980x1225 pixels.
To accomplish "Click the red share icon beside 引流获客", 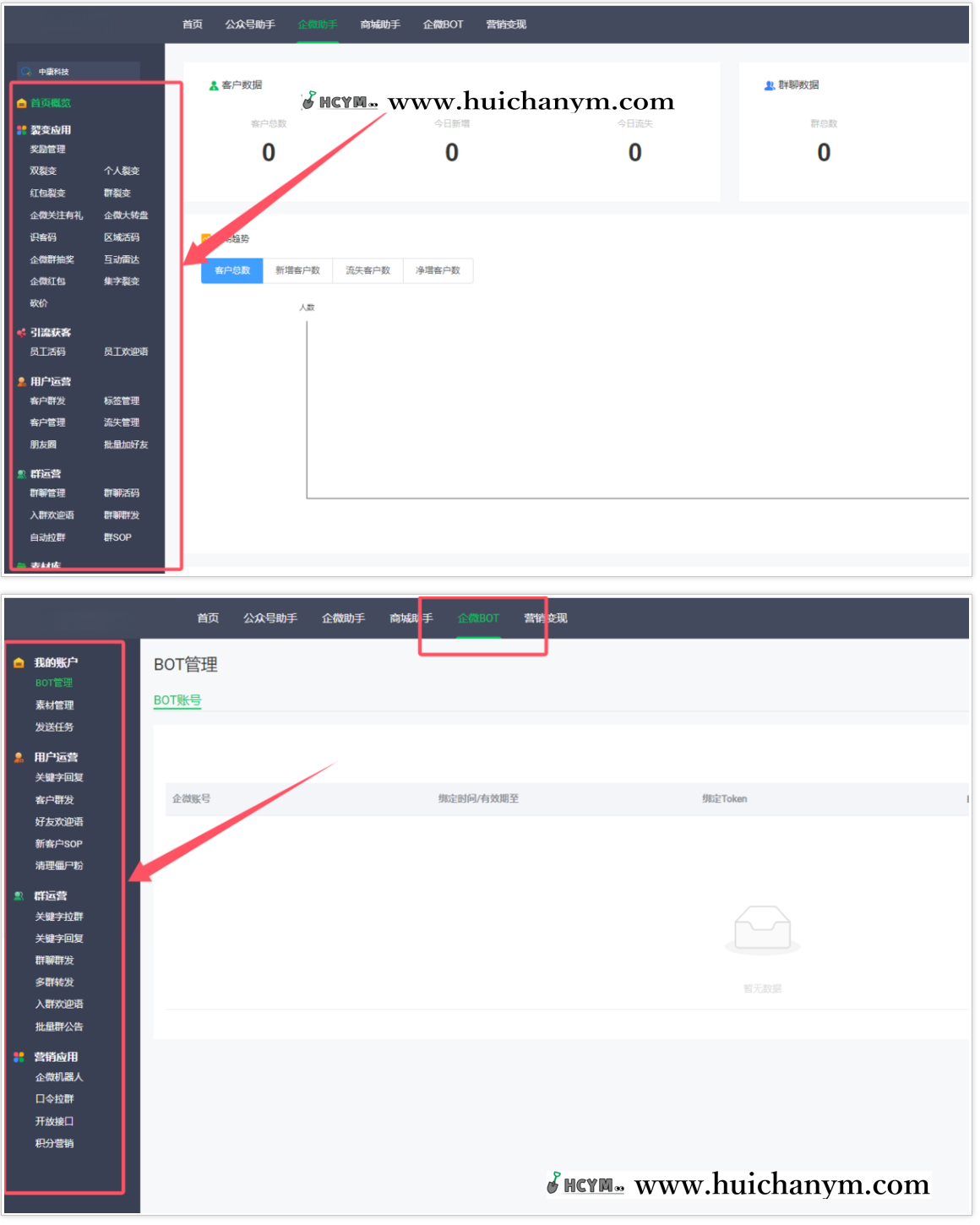I will point(22,333).
